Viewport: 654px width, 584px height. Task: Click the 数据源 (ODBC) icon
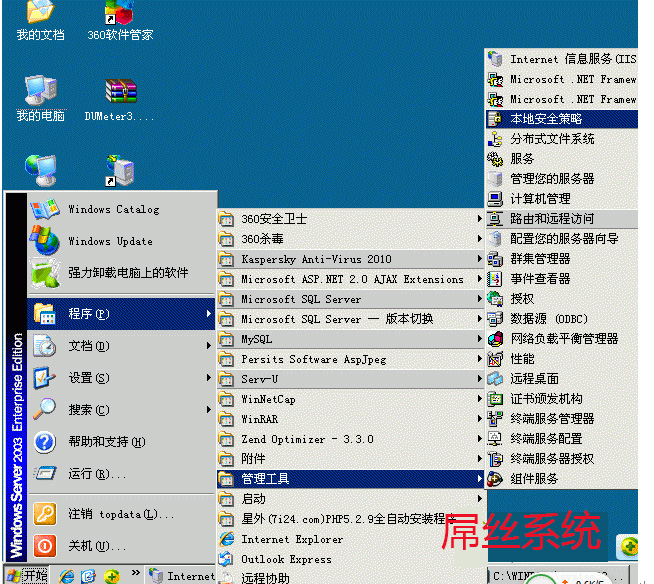[x=495, y=319]
